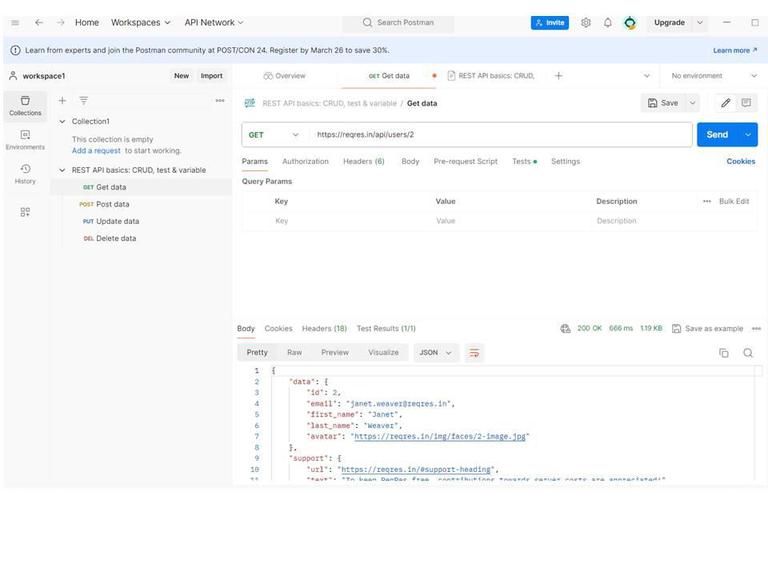The width and height of the screenshot is (768, 576).
Task: Copy response body with copy icon
Action: pos(724,352)
